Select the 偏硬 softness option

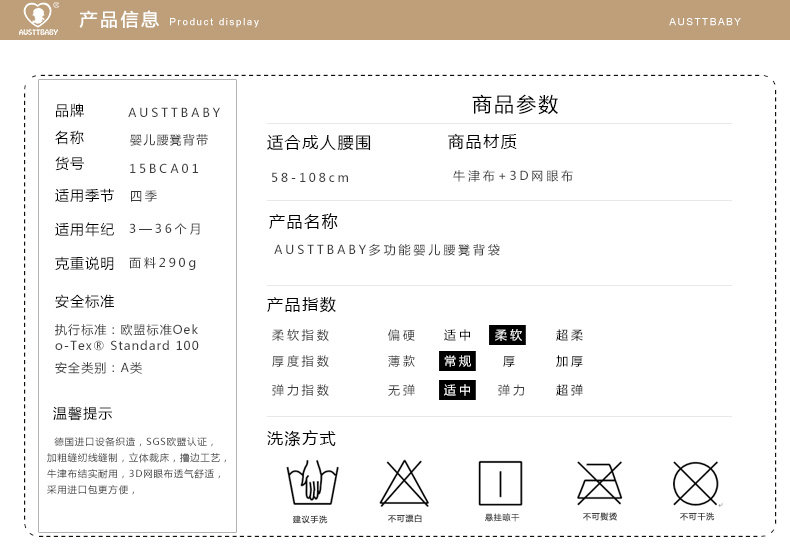click(x=402, y=335)
